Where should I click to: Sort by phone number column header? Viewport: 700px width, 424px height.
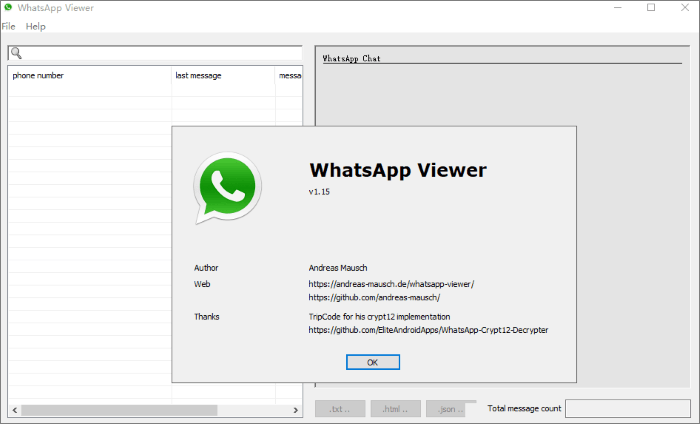pos(90,75)
